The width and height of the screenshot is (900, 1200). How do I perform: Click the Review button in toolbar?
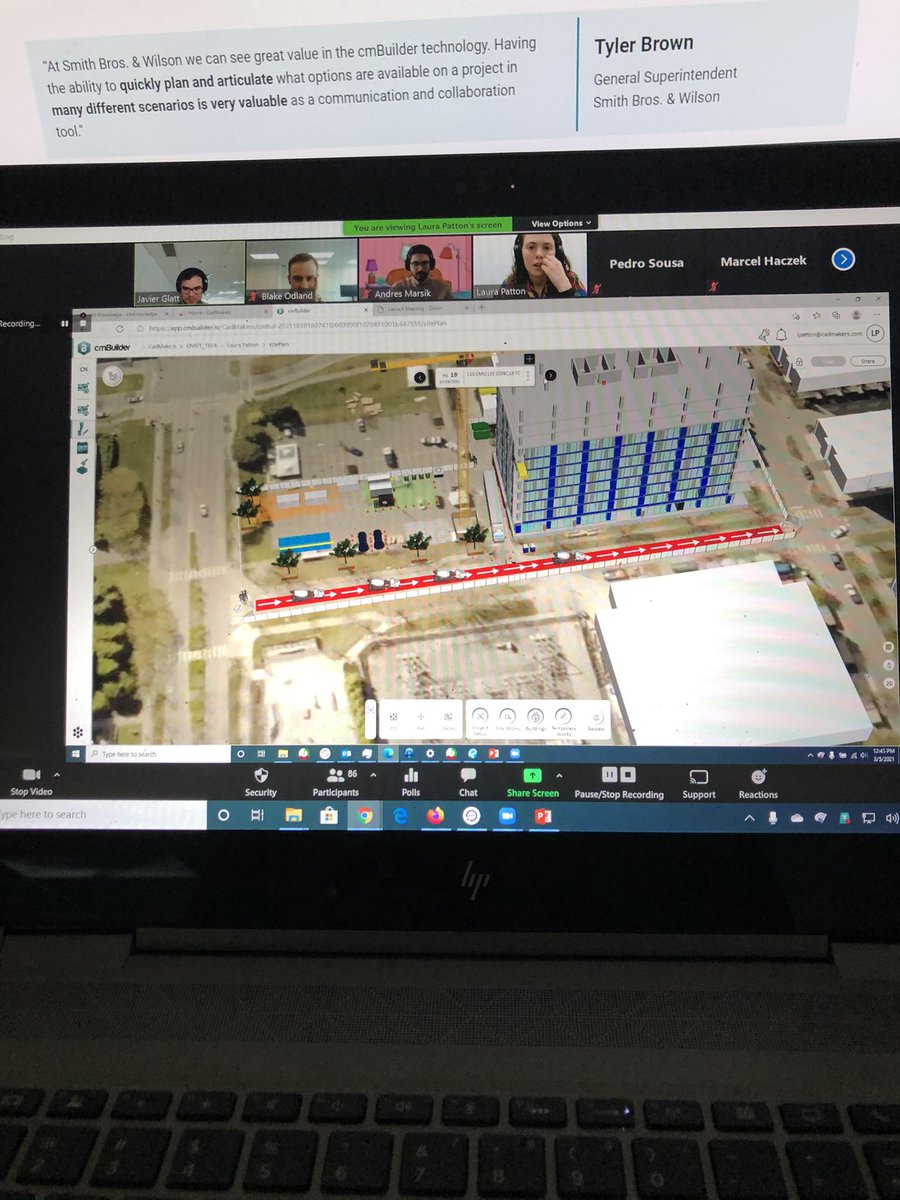click(x=597, y=719)
